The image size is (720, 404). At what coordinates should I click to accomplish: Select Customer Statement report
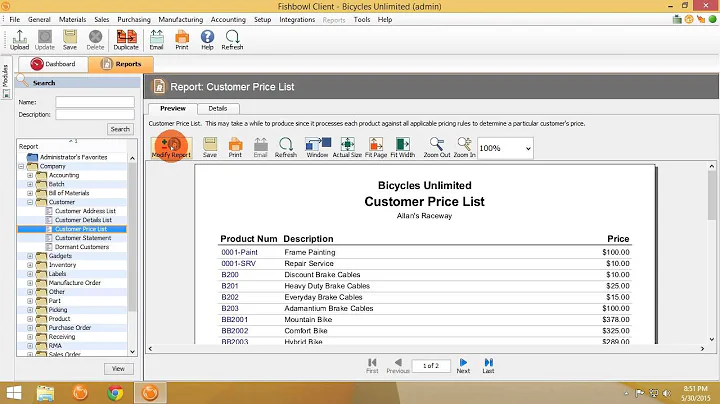tap(83, 238)
